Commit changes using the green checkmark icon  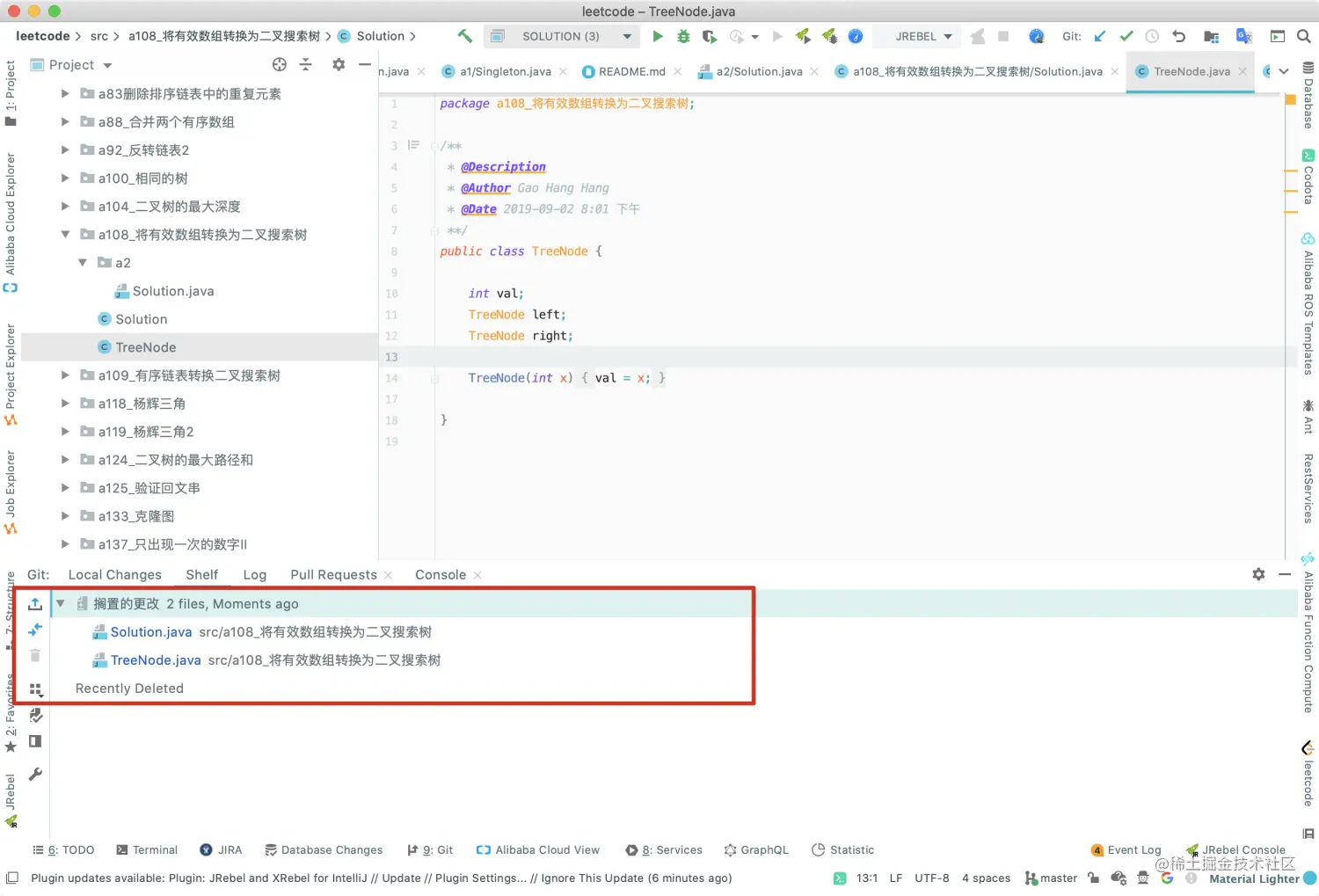(x=1126, y=36)
